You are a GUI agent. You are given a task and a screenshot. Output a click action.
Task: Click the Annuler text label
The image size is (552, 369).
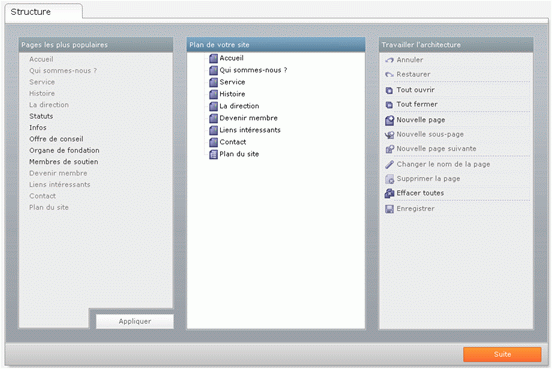410,60
